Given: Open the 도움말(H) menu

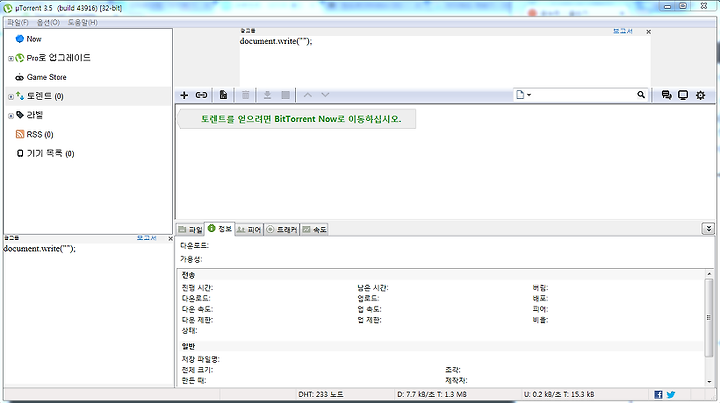Looking at the screenshot, I should point(83,22).
